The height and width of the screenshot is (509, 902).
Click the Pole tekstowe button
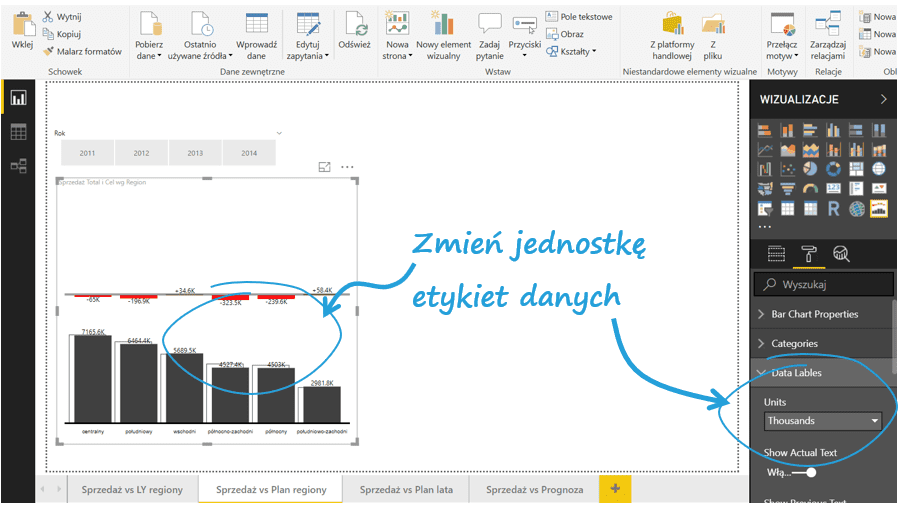(x=579, y=17)
